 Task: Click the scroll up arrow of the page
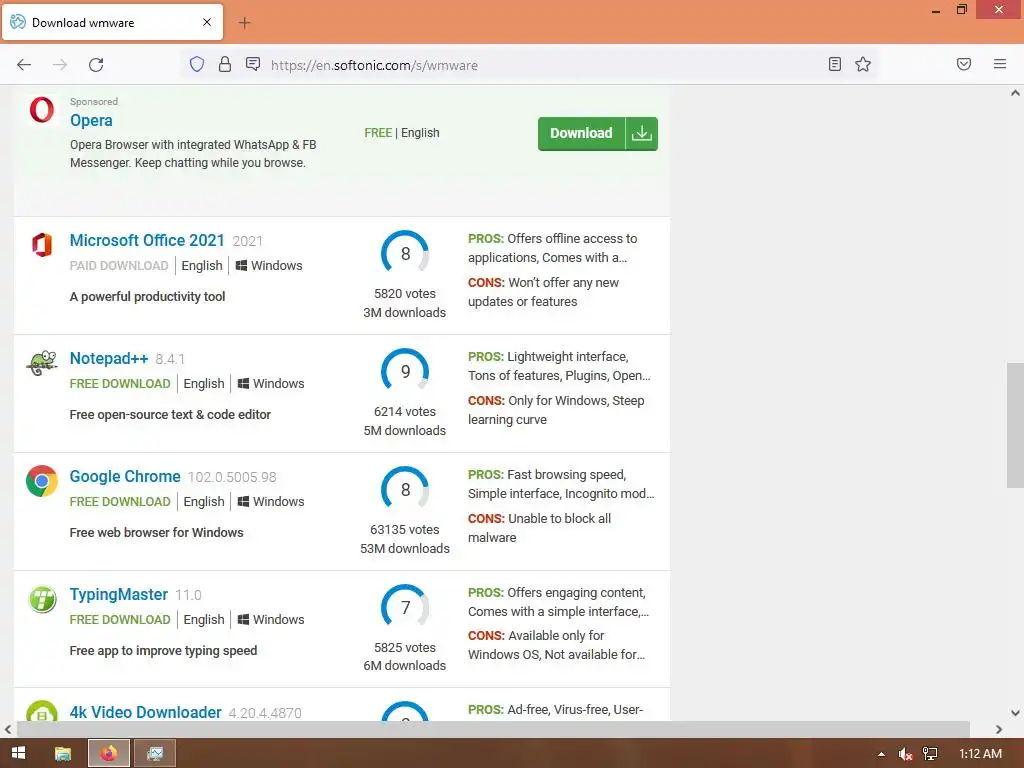click(1015, 93)
